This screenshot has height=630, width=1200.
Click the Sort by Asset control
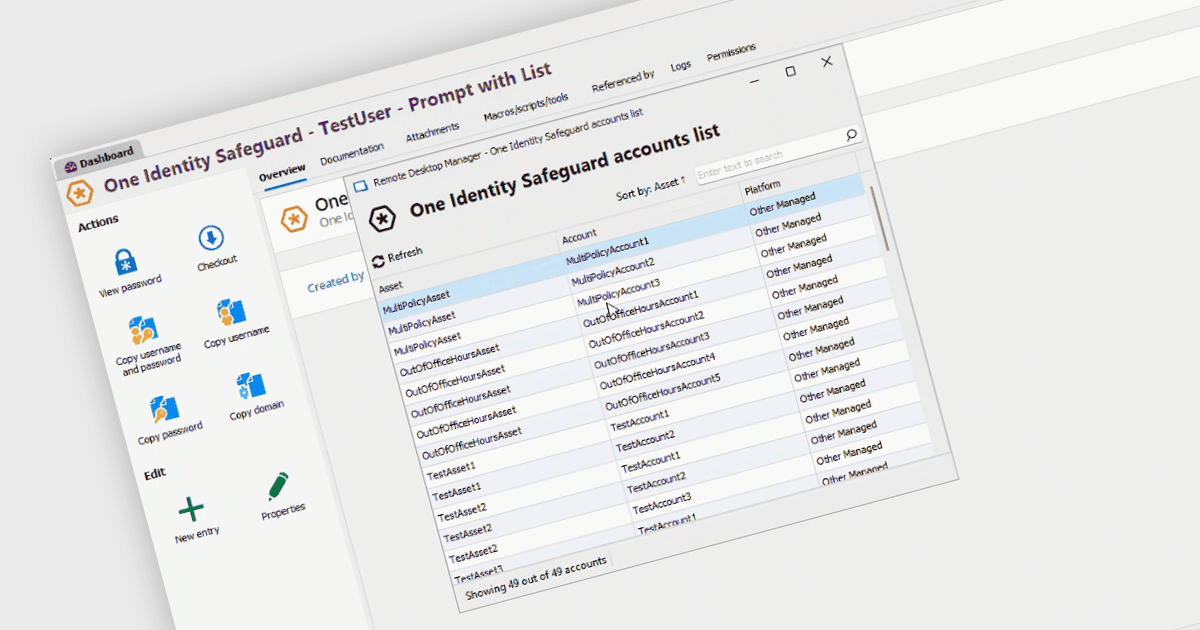650,189
